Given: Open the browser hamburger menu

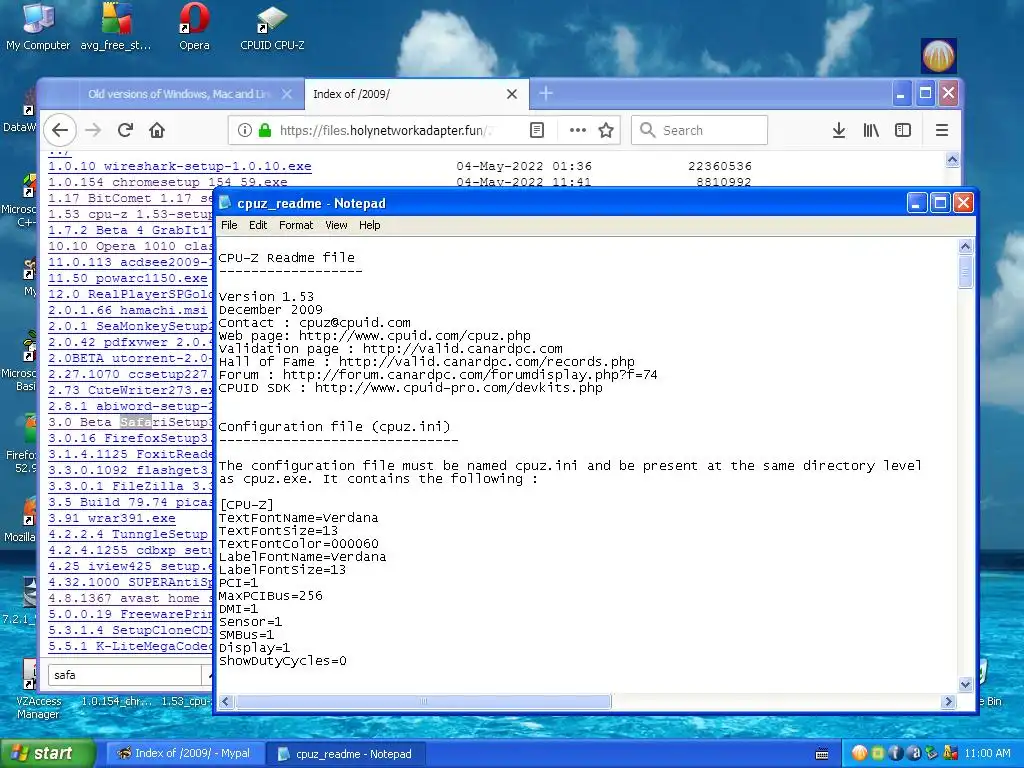Looking at the screenshot, I should (942, 130).
